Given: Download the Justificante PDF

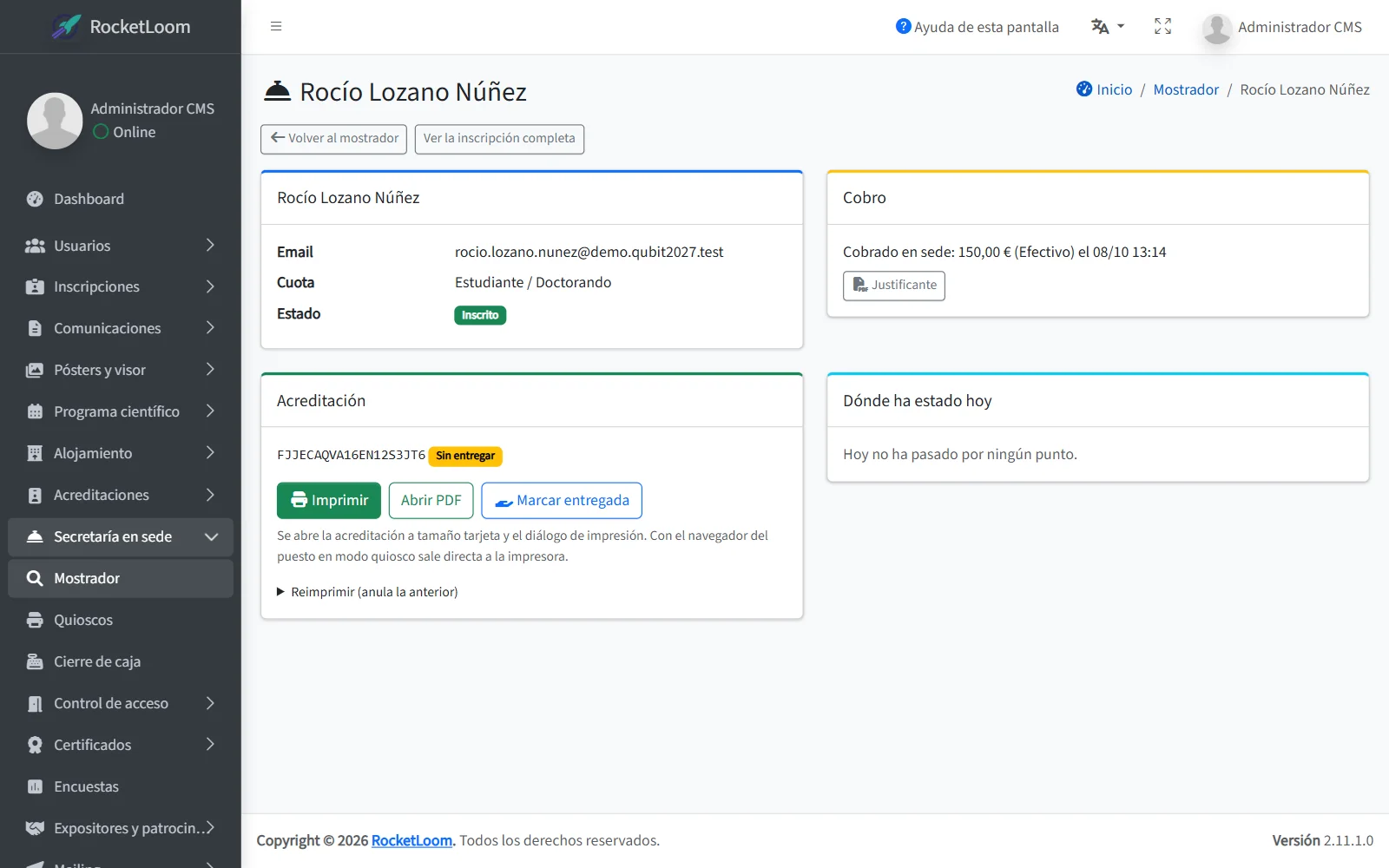Looking at the screenshot, I should [x=894, y=286].
